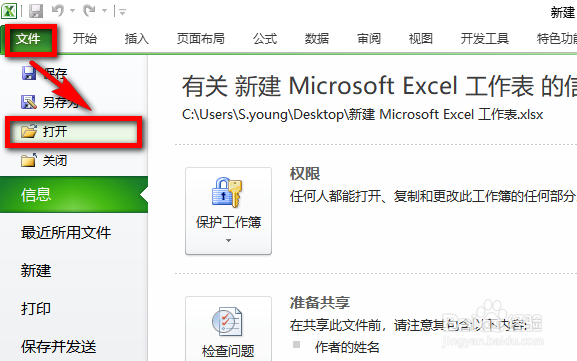577x361 pixels.
Task: Select the 信息 section in backstage menu
Action: click(74, 195)
